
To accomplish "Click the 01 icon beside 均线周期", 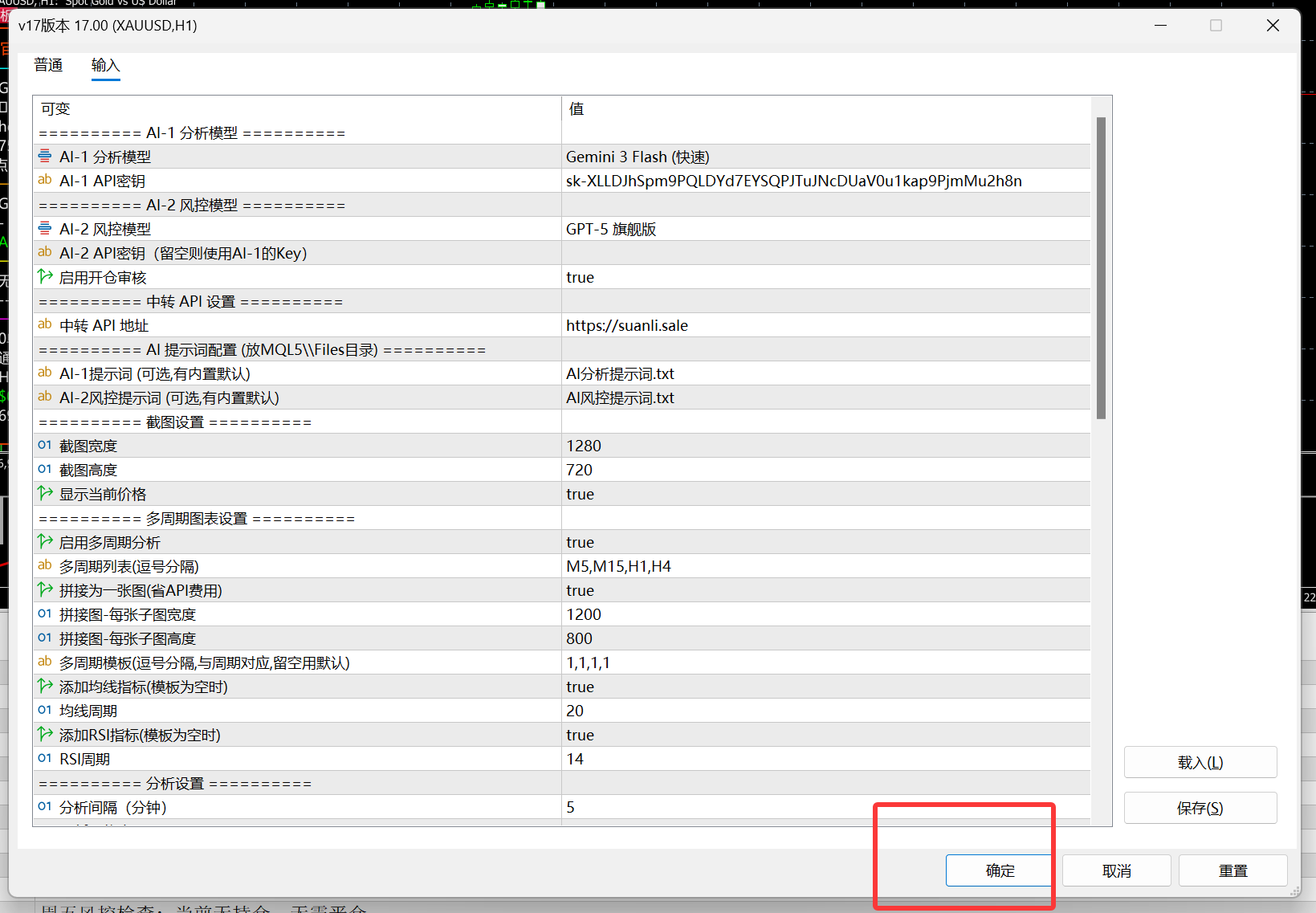I will 45,710.
